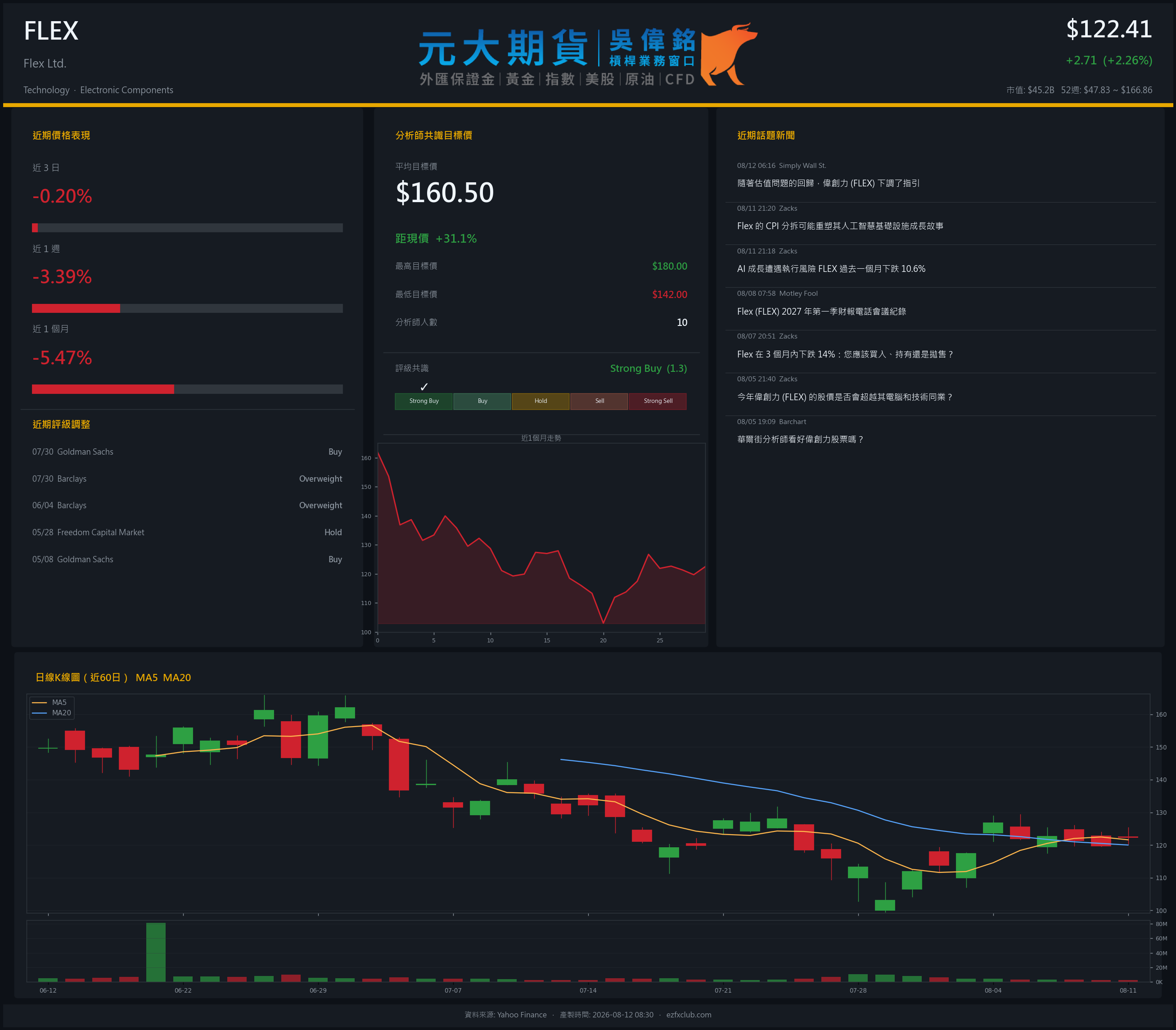Click the ezfxclub.com link in the footer

click(x=689, y=1015)
